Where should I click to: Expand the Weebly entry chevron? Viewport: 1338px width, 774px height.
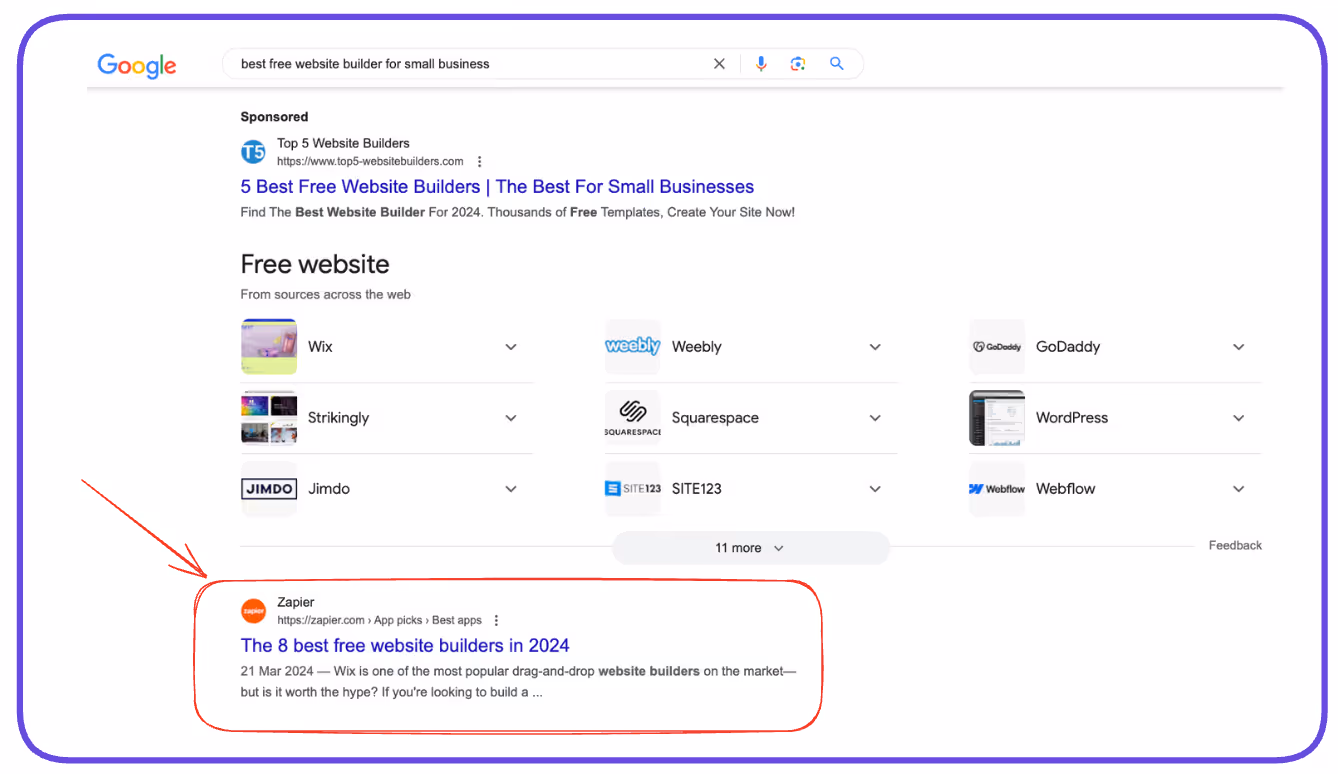875,347
